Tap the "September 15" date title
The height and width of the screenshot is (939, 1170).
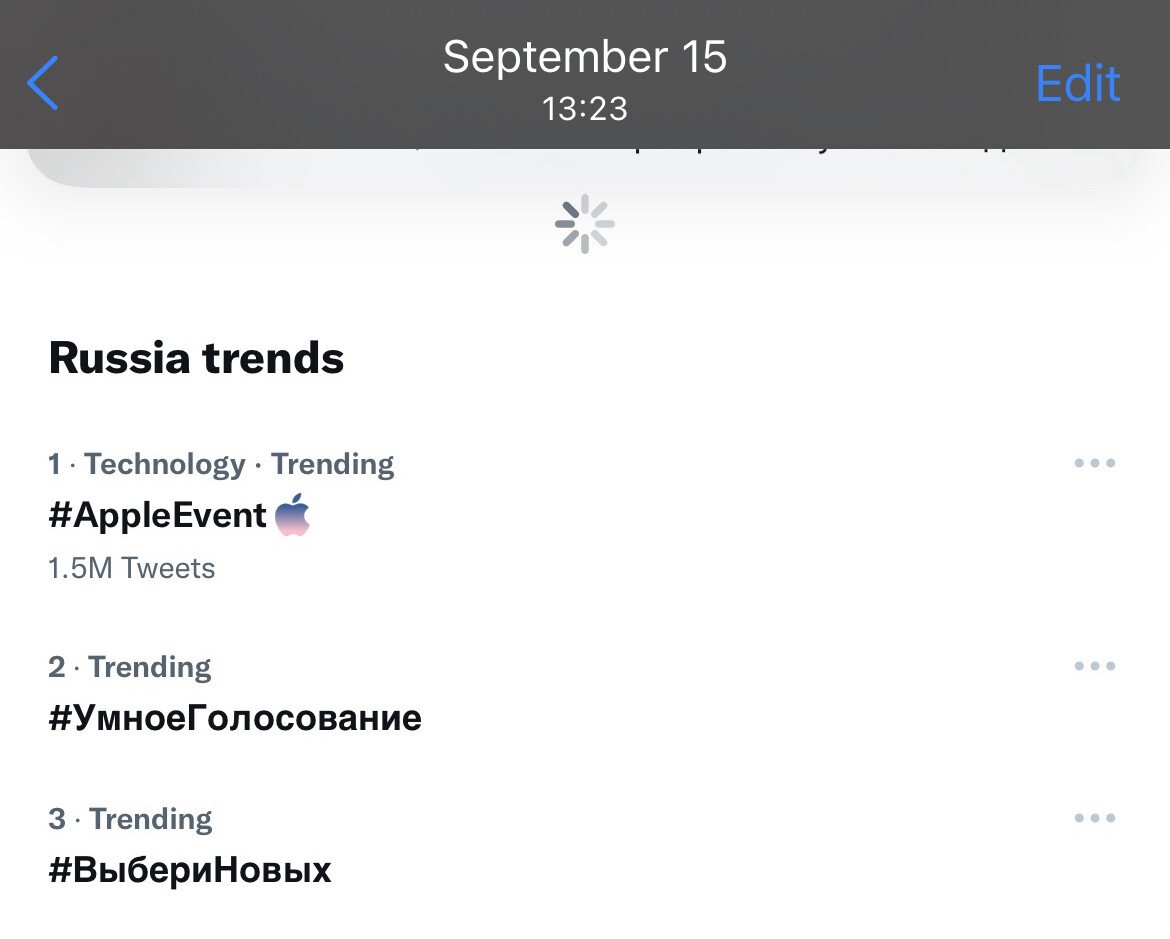coord(585,57)
